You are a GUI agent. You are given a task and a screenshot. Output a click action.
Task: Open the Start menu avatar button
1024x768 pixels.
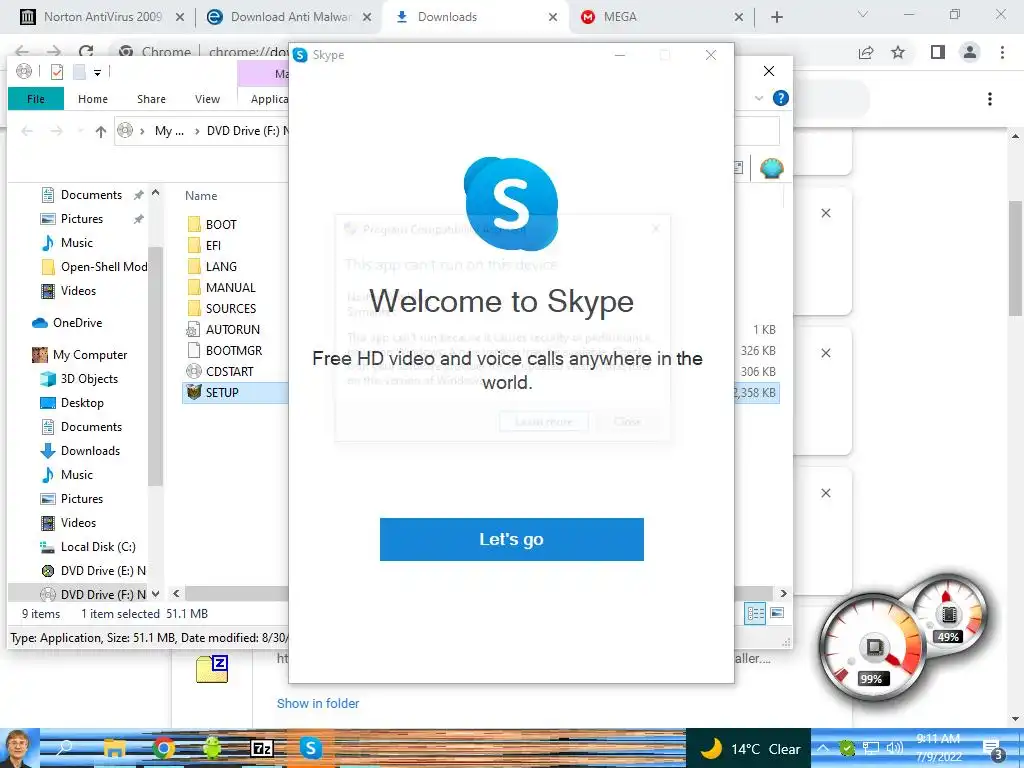[18, 748]
